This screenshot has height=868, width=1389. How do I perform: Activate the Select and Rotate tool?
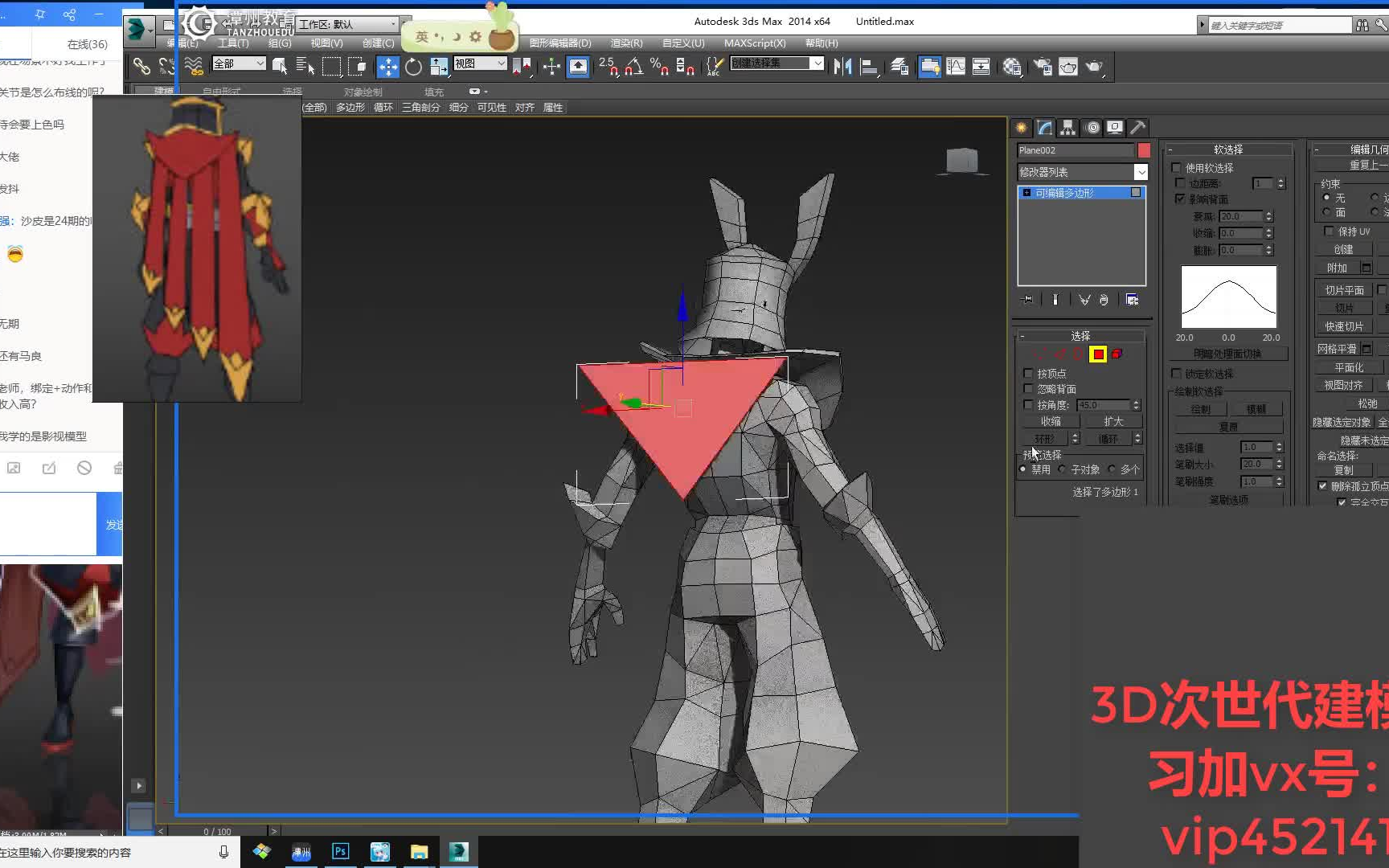point(413,67)
